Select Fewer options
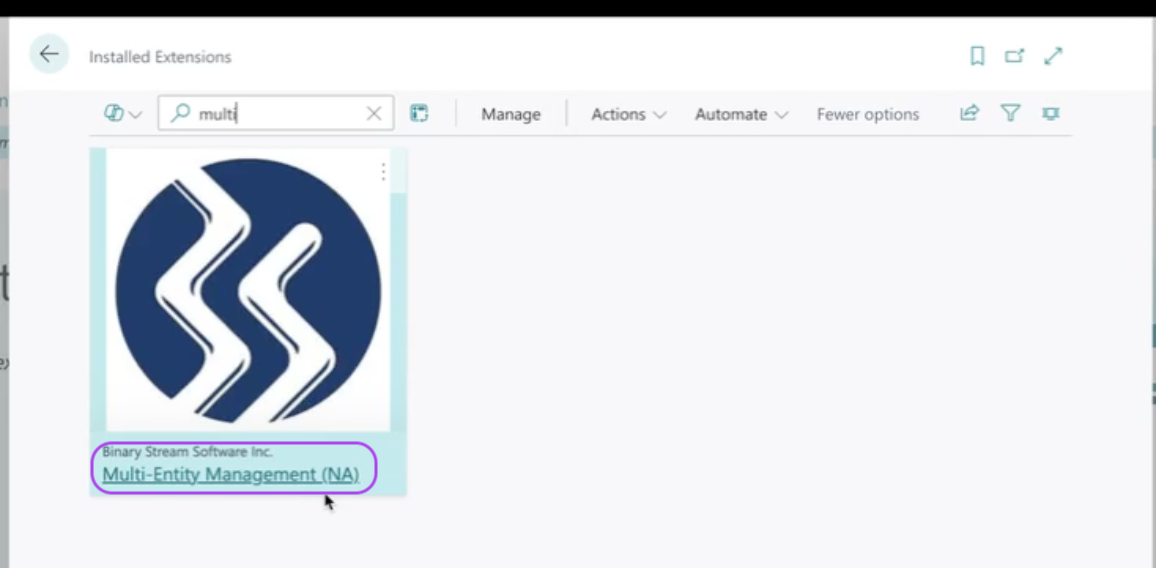 868,114
